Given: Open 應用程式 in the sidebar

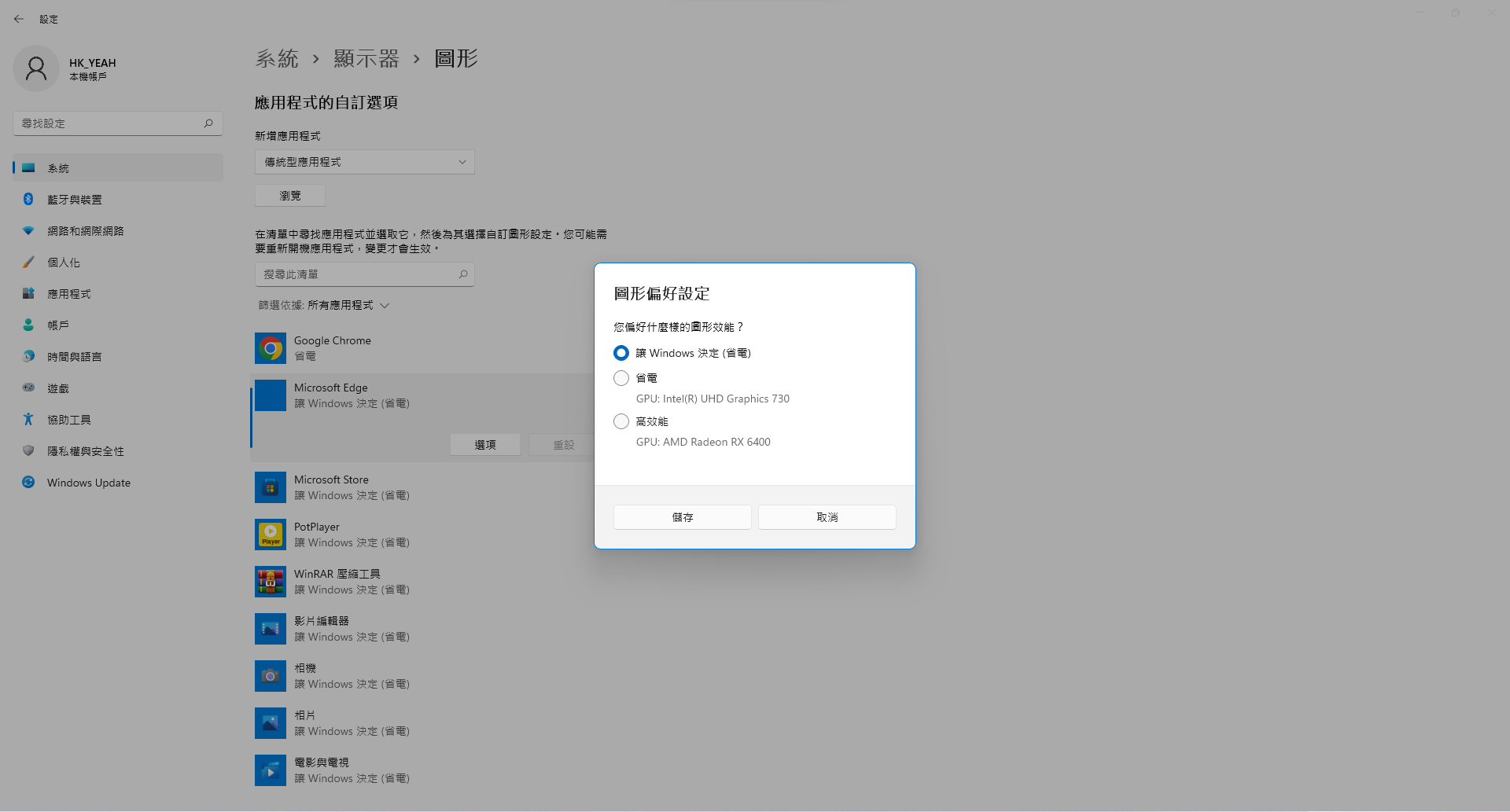Looking at the screenshot, I should pyautogui.click(x=118, y=294).
